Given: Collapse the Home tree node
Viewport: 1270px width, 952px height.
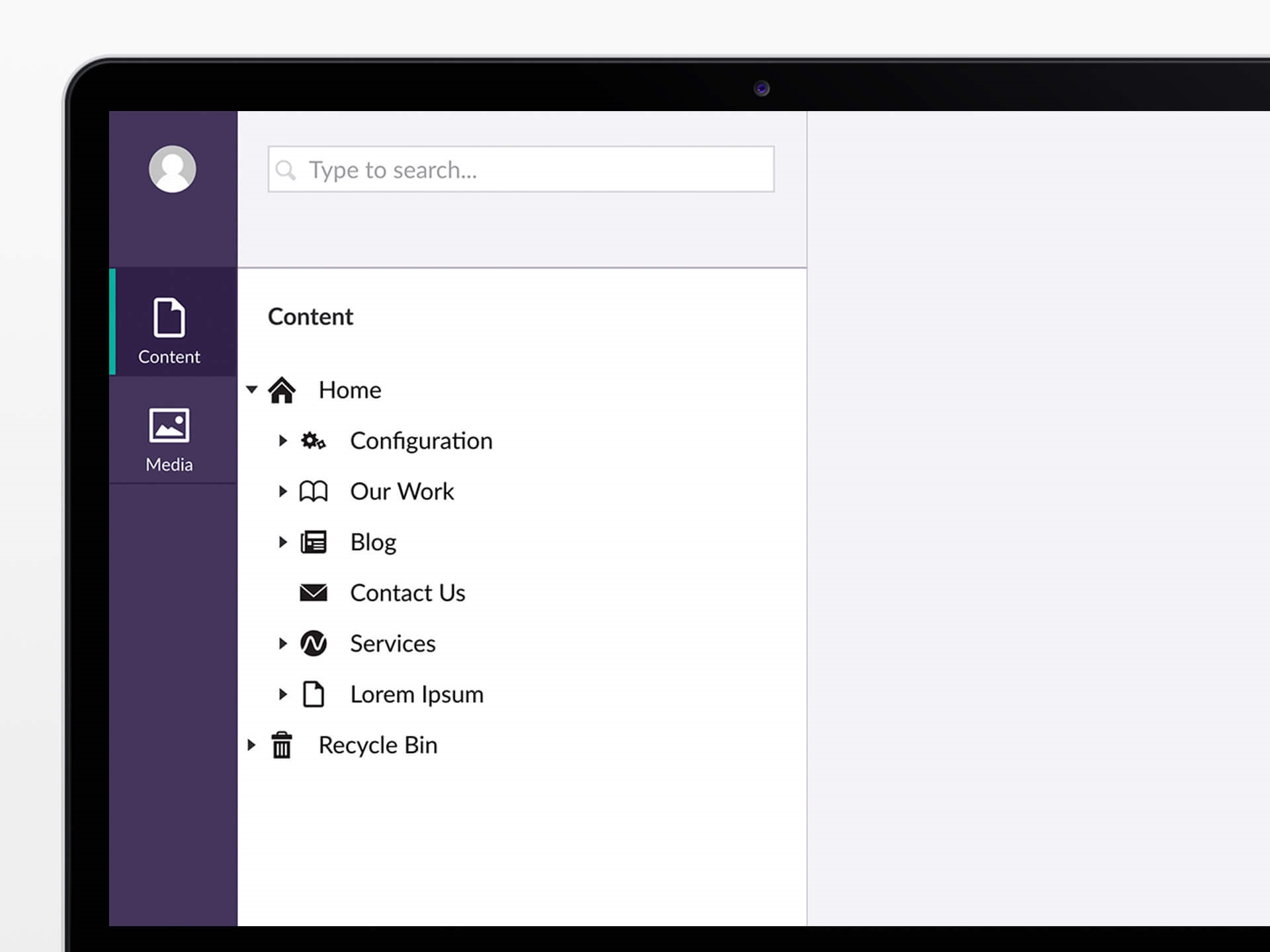Looking at the screenshot, I should pos(251,390).
